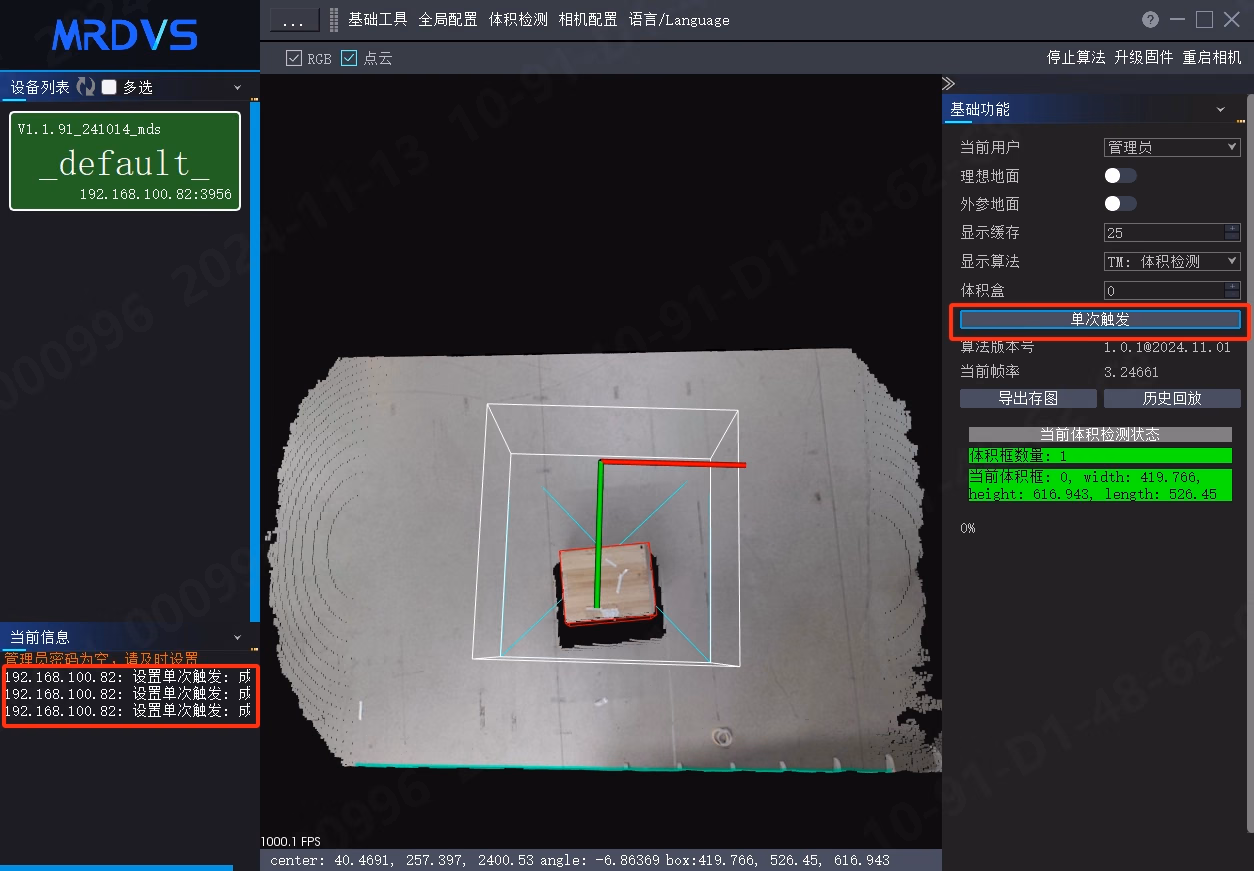
Task: Enable the 多选 multi-select checkbox
Action: tap(110, 87)
